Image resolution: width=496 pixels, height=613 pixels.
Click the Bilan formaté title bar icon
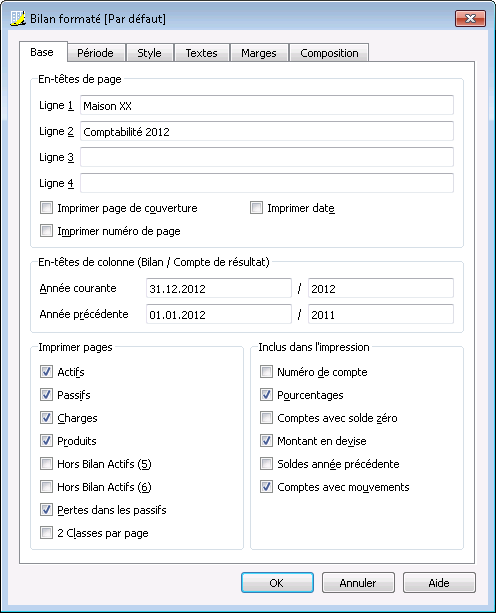pos(18,18)
